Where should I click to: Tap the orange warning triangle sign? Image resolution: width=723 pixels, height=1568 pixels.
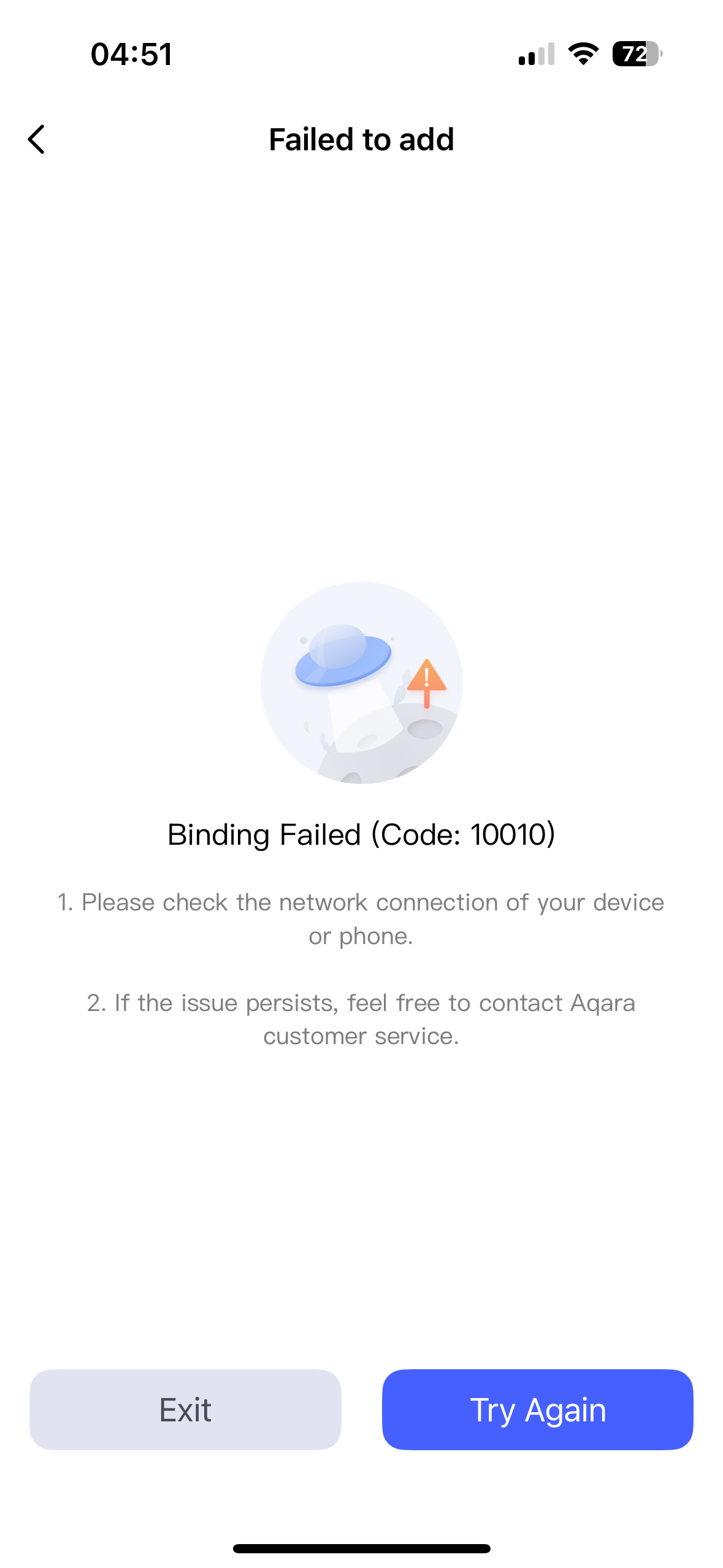pyautogui.click(x=426, y=678)
